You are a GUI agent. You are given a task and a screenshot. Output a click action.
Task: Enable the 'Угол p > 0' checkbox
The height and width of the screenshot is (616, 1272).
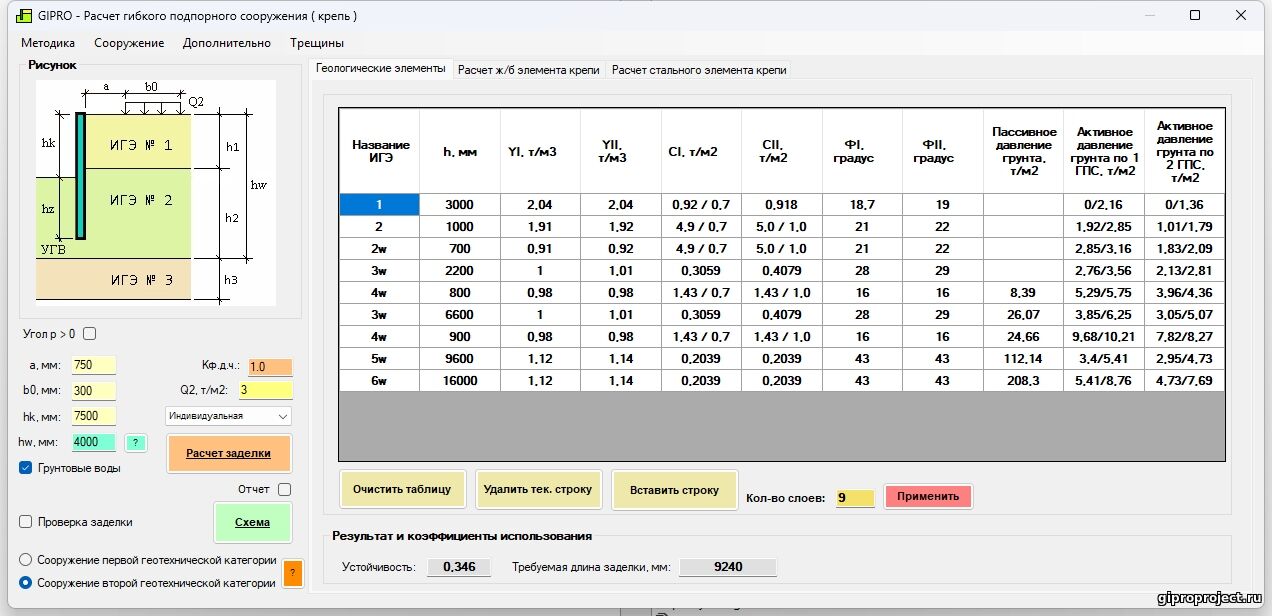pos(90,334)
